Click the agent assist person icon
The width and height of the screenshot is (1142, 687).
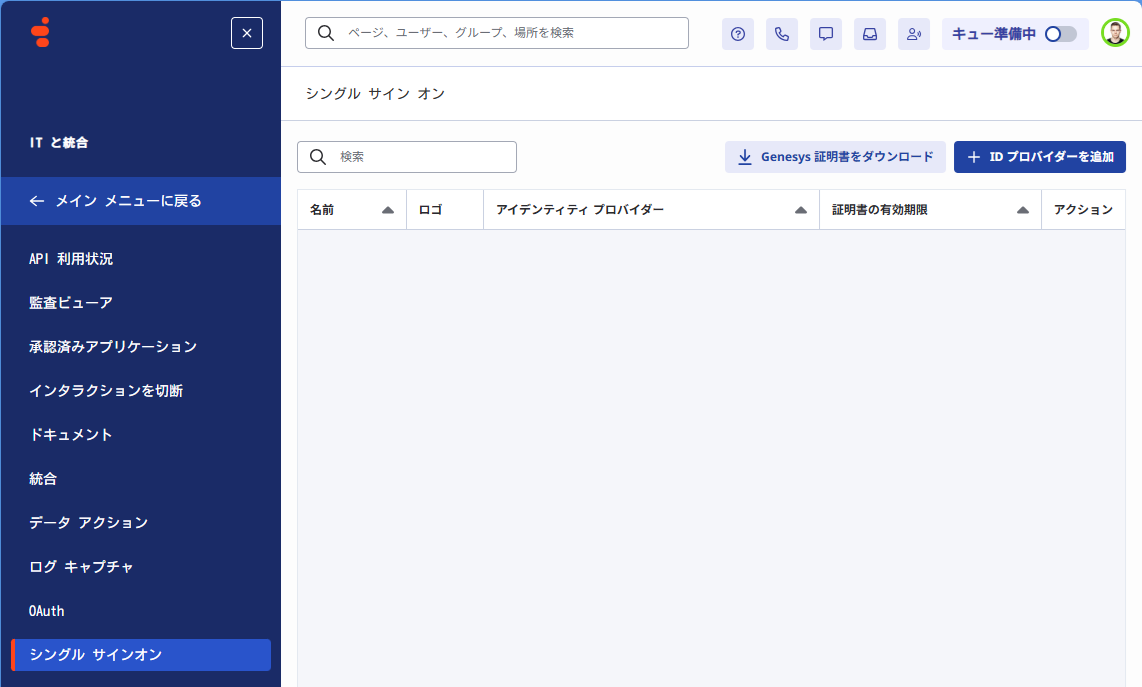pyautogui.click(x=914, y=34)
